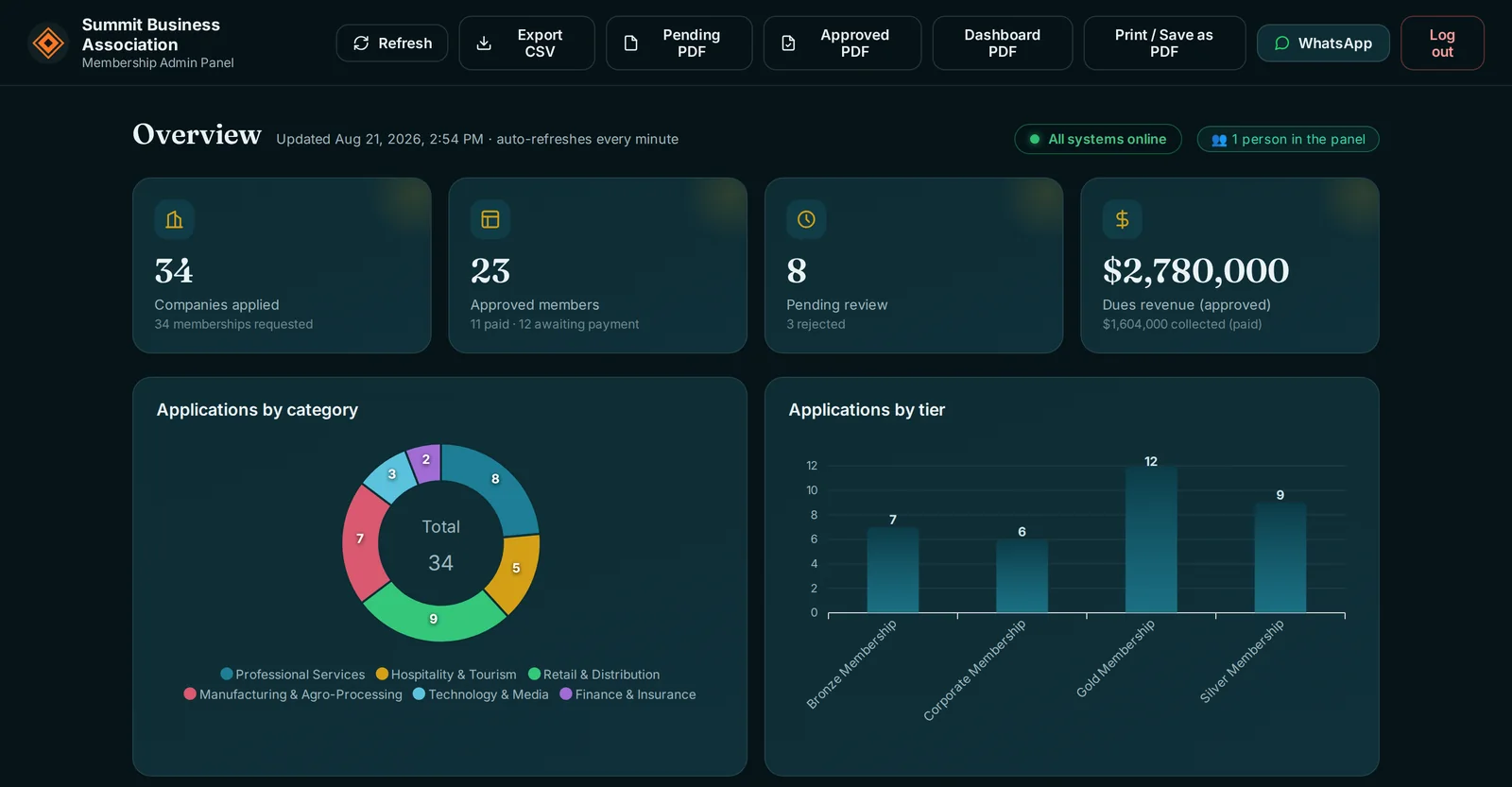1512x787 pixels.
Task: Click the Applications by category heading
Action: tap(257, 410)
